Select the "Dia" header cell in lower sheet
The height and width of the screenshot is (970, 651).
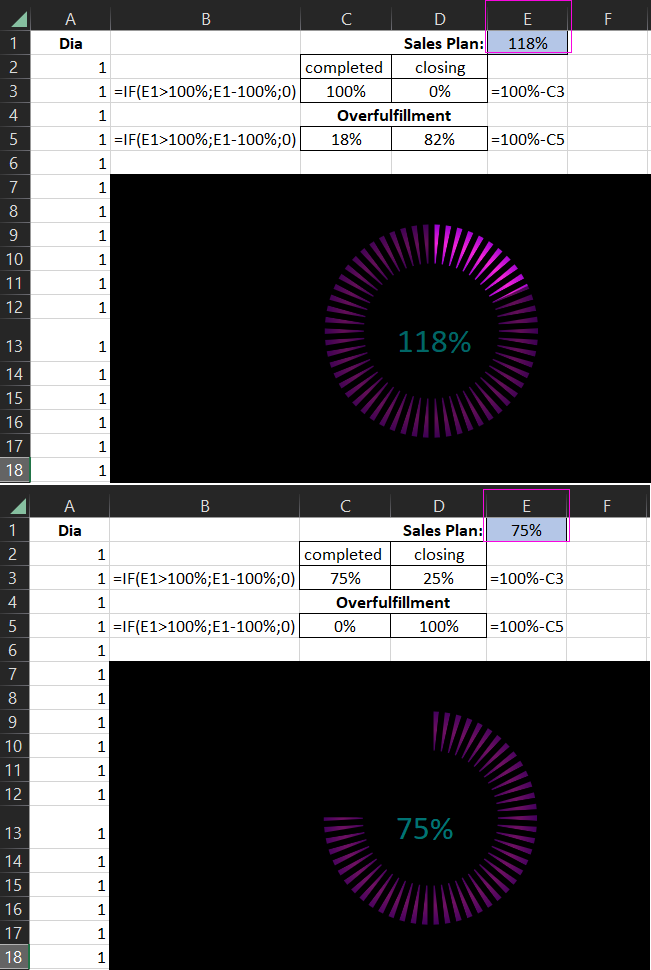pyautogui.click(x=70, y=530)
